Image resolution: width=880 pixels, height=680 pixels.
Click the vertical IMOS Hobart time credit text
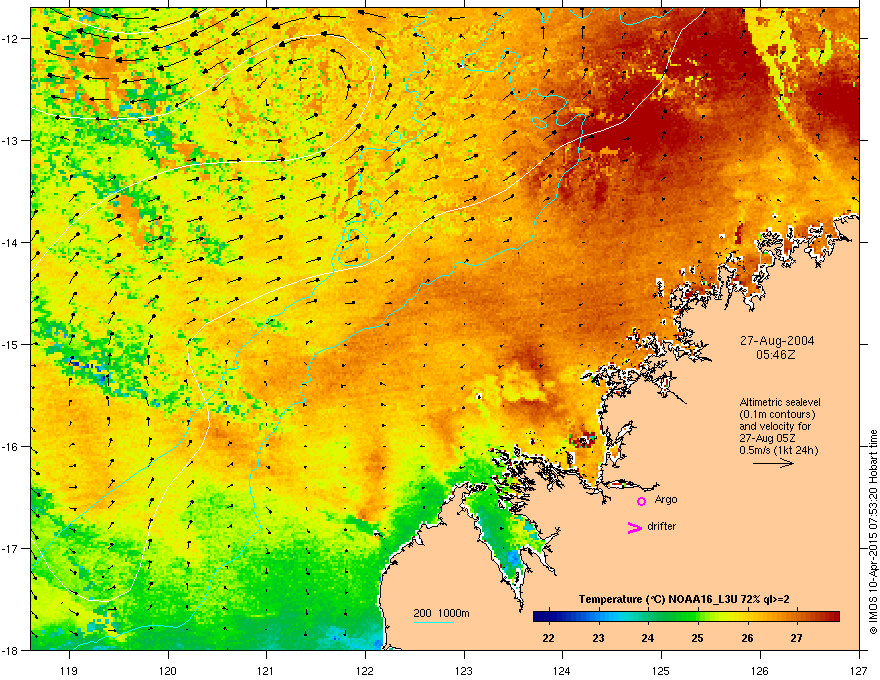873,532
